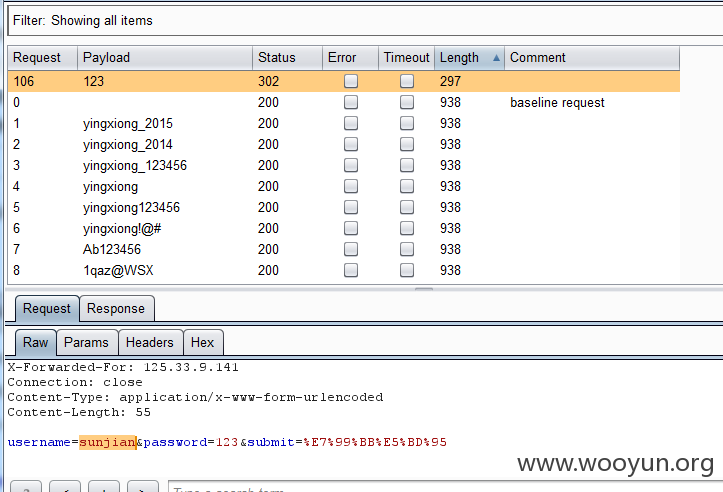This screenshot has height=492, width=723.
Task: Click the 302 status cell
Action: point(268,81)
